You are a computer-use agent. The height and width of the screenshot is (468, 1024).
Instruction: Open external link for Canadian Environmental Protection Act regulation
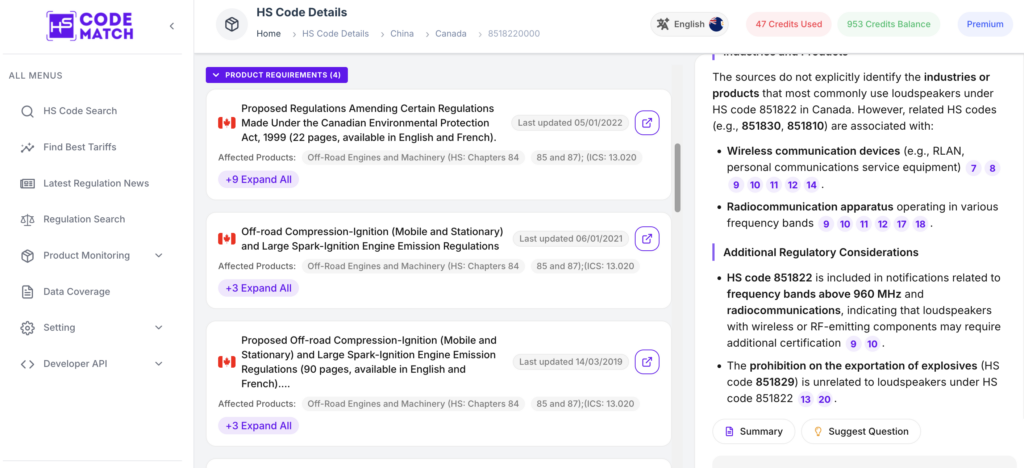click(647, 123)
